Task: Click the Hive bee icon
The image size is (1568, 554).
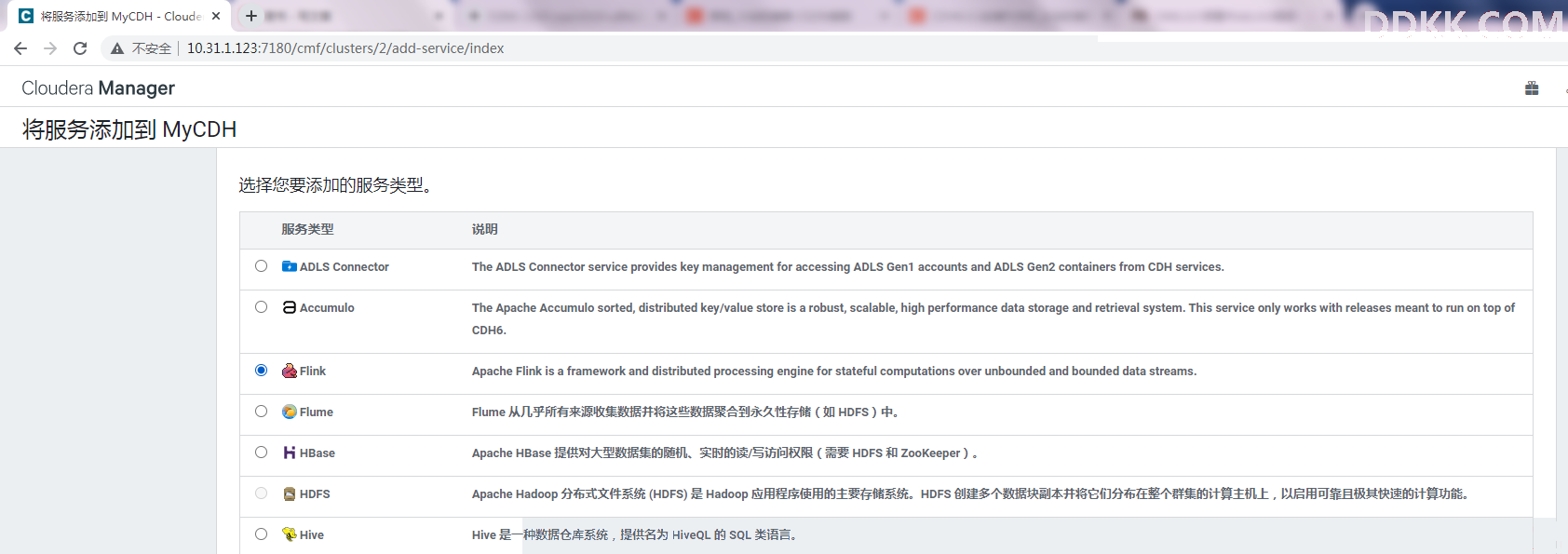Action: pyautogui.click(x=290, y=534)
